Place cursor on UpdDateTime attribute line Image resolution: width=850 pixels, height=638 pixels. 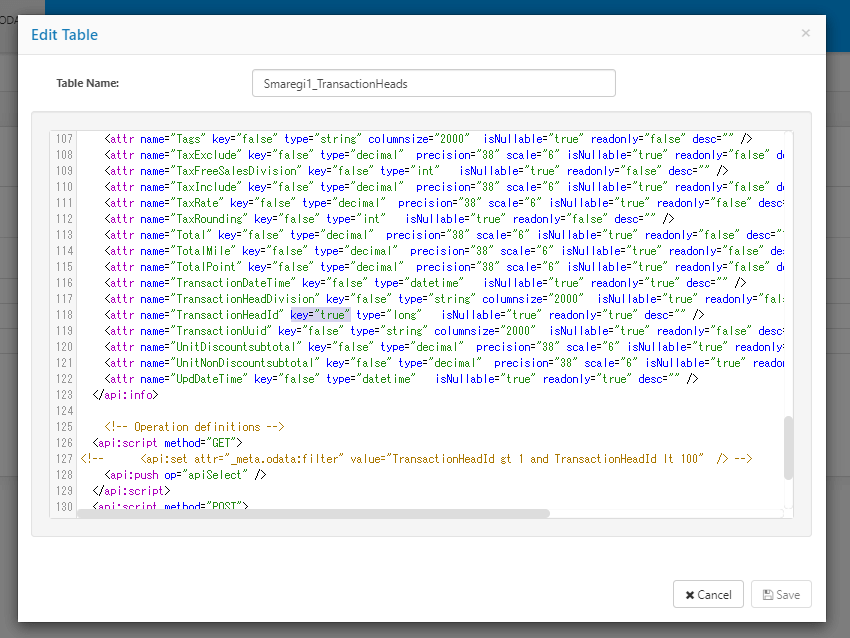tap(400, 379)
